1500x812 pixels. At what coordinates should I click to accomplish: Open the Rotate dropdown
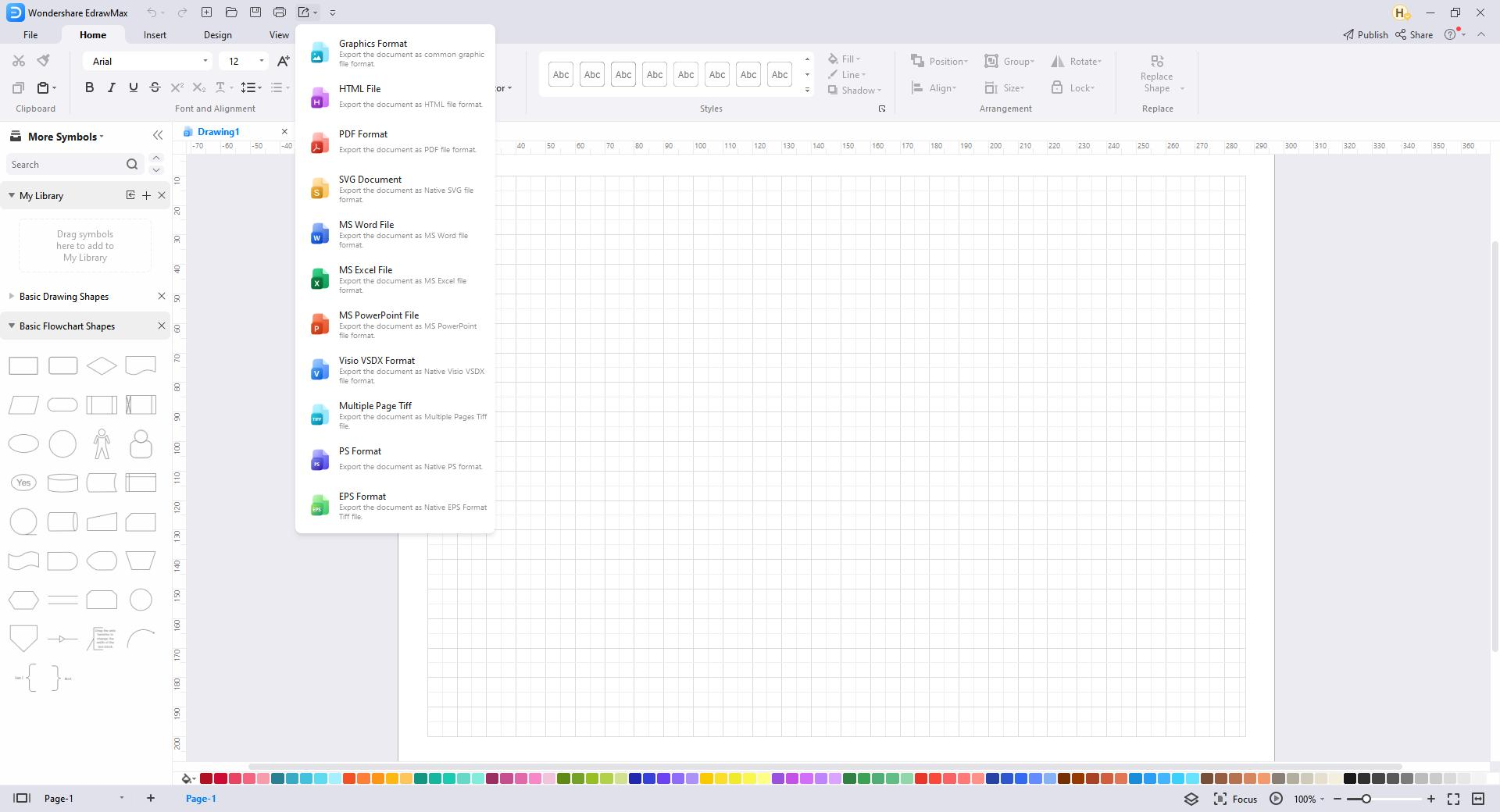click(x=1077, y=61)
